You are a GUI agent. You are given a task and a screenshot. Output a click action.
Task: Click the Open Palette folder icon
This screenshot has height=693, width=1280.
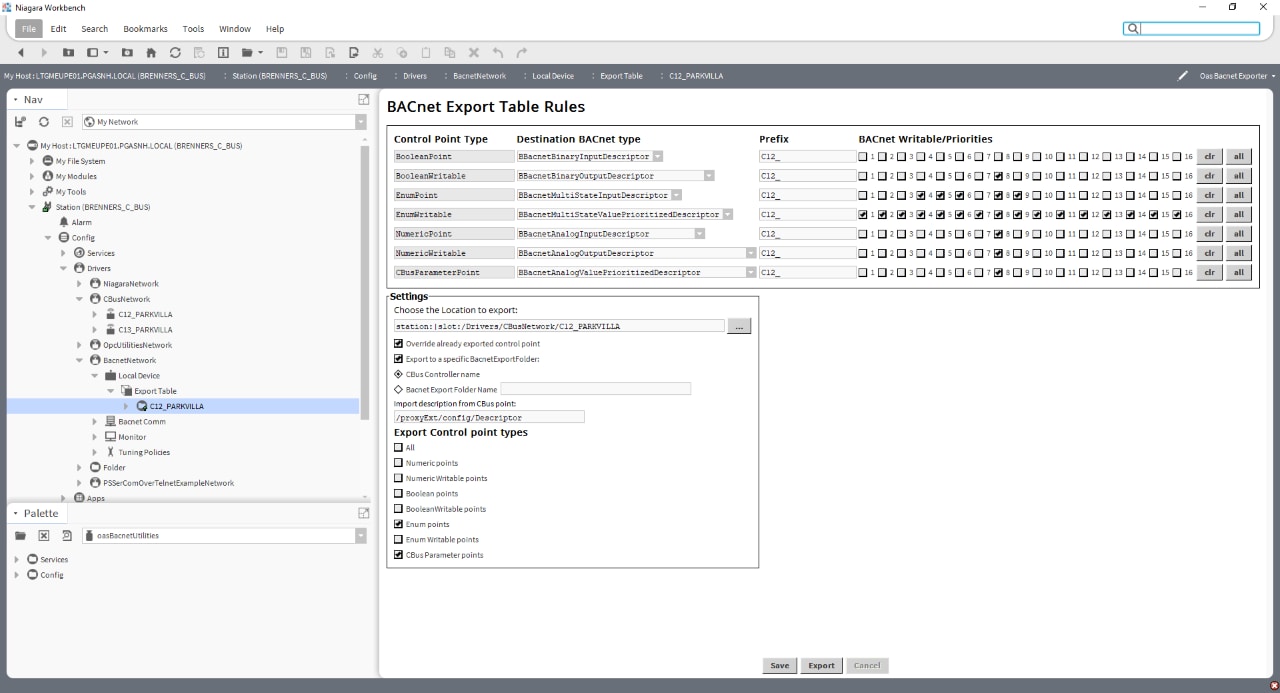[x=20, y=536]
